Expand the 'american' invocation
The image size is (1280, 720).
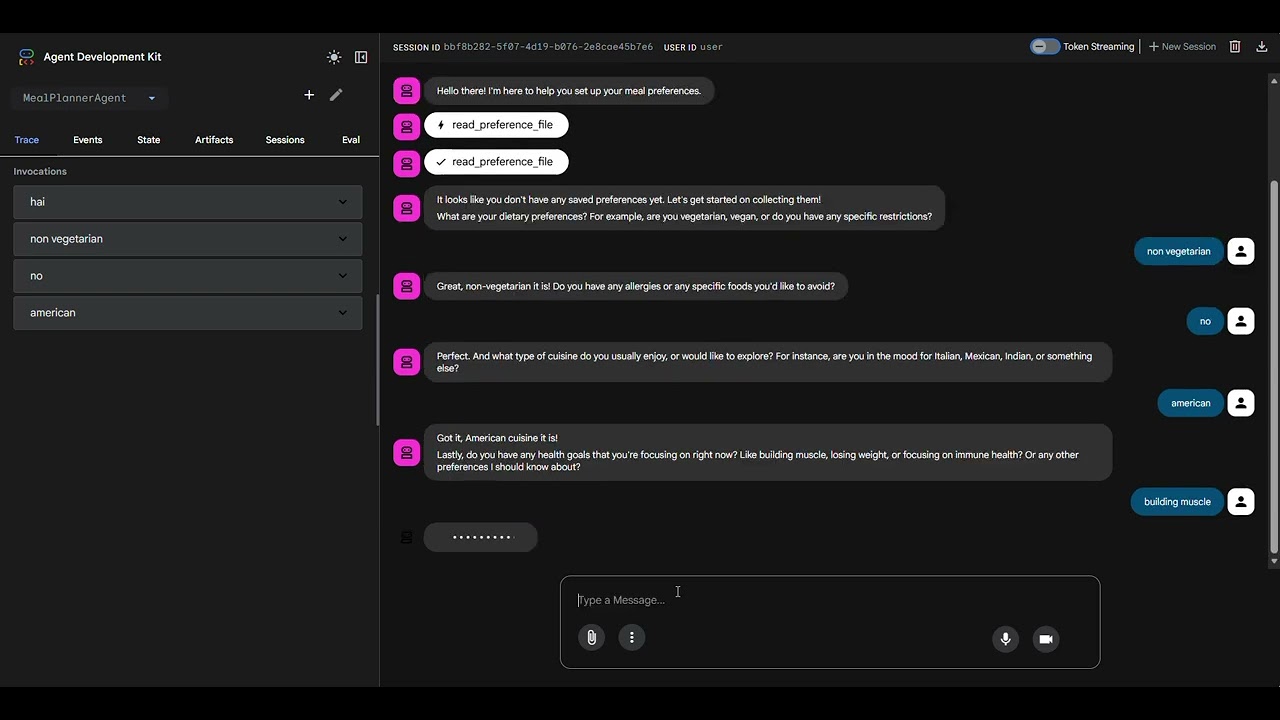(x=188, y=313)
